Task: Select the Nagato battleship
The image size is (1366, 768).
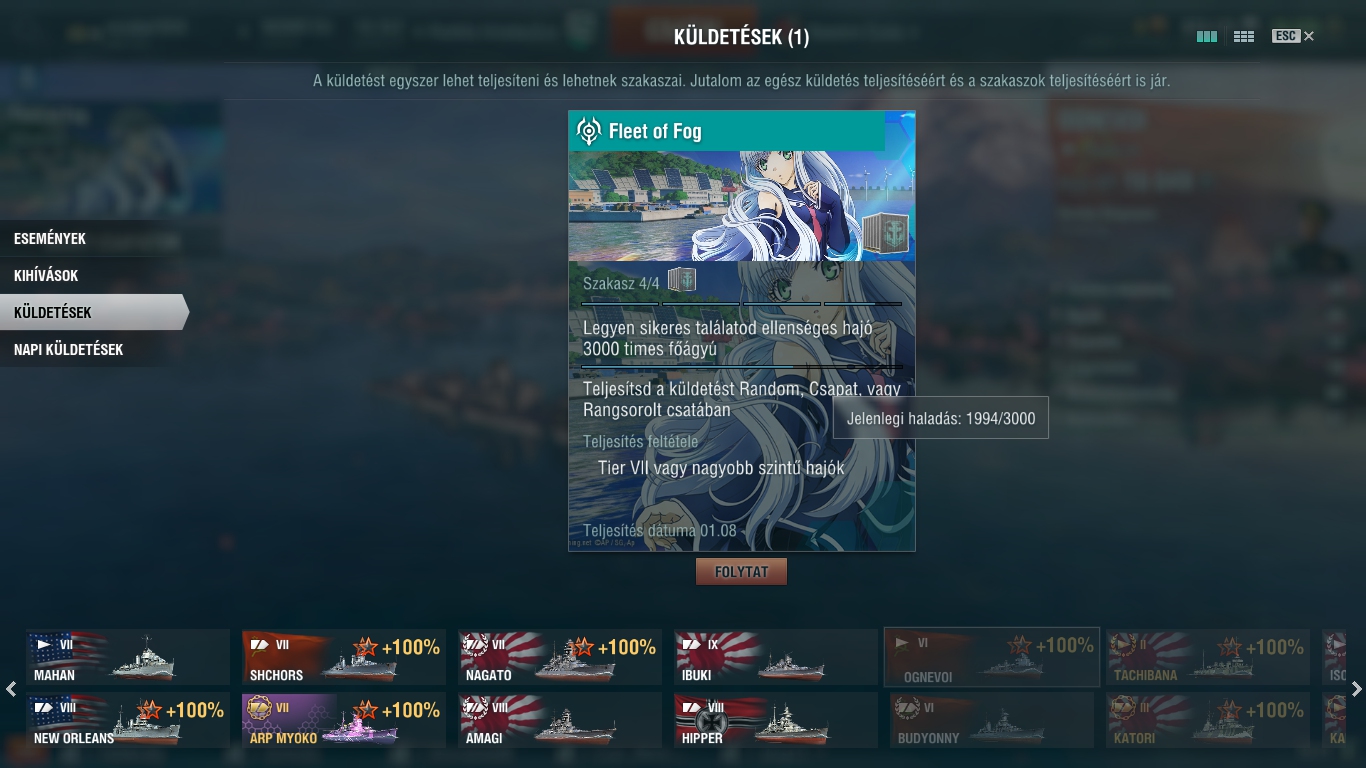Action: click(560, 657)
